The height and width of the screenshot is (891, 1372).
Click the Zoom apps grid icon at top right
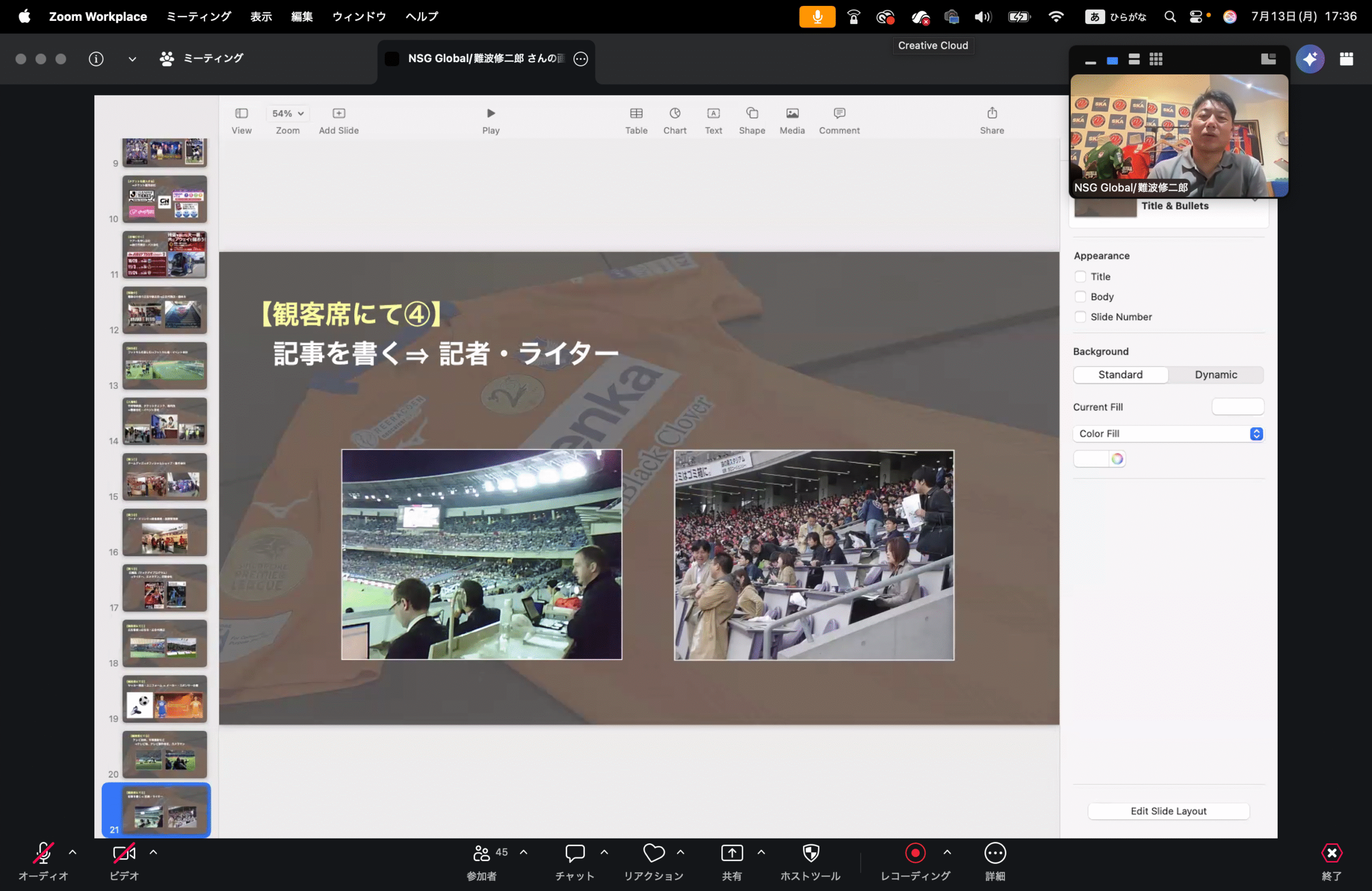(x=1346, y=59)
